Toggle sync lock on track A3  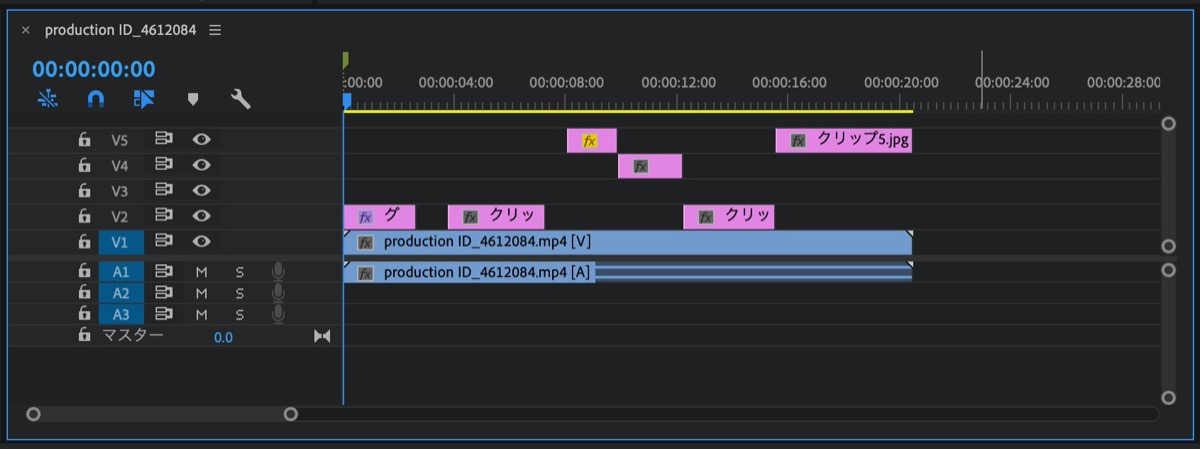coord(165,313)
